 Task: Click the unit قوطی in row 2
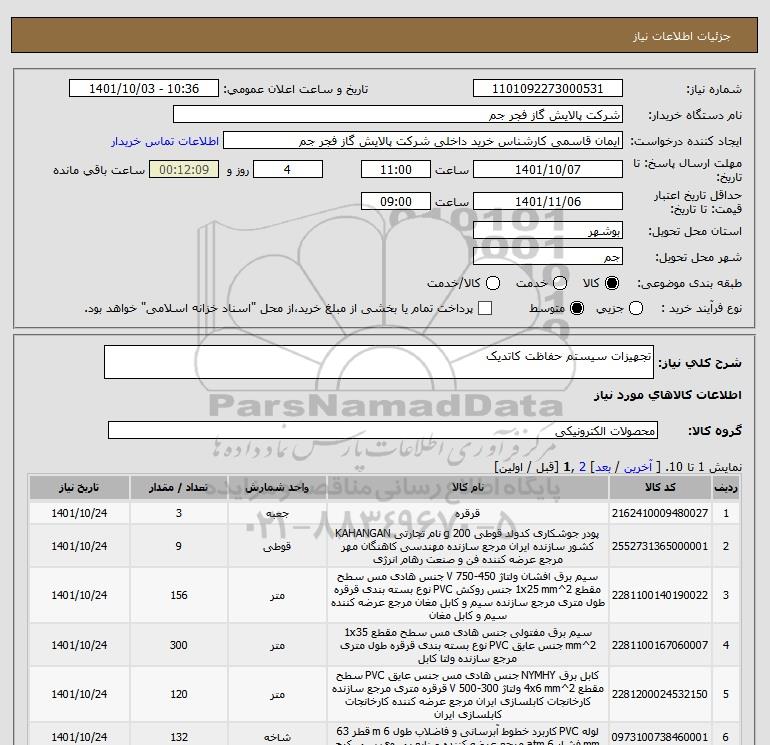tap(277, 547)
